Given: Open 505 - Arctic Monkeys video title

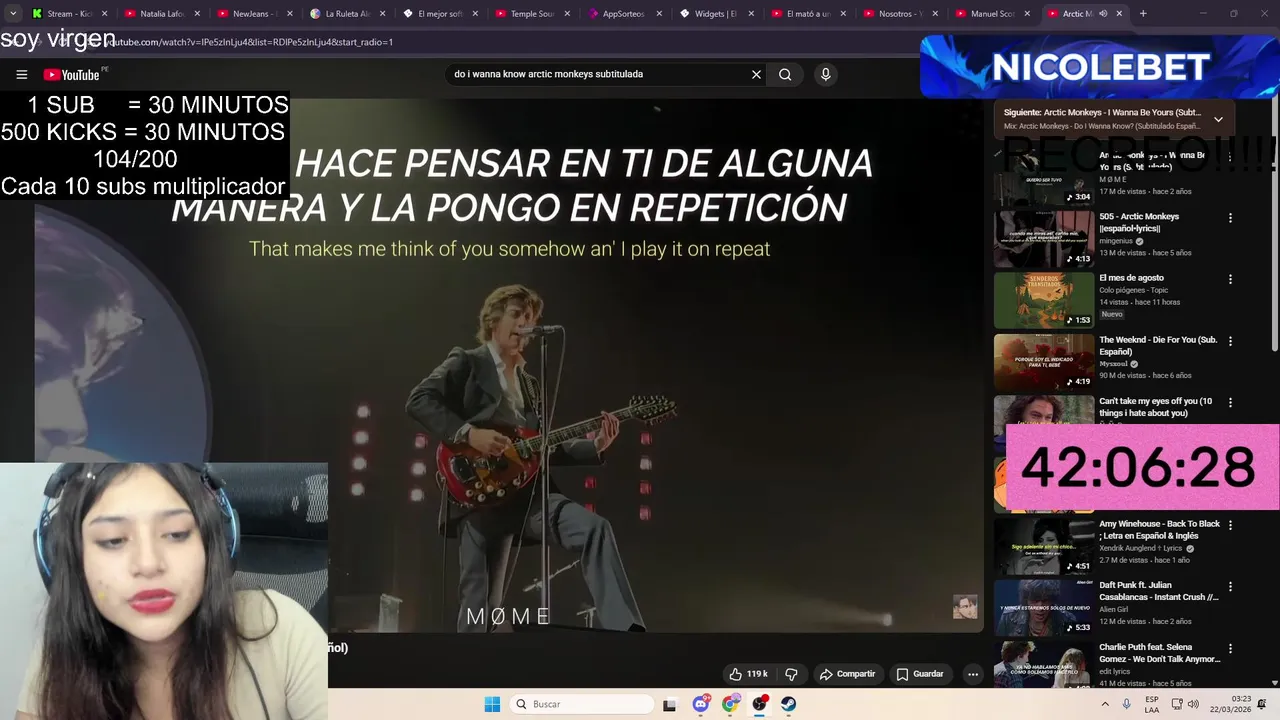Looking at the screenshot, I should click(x=1139, y=222).
